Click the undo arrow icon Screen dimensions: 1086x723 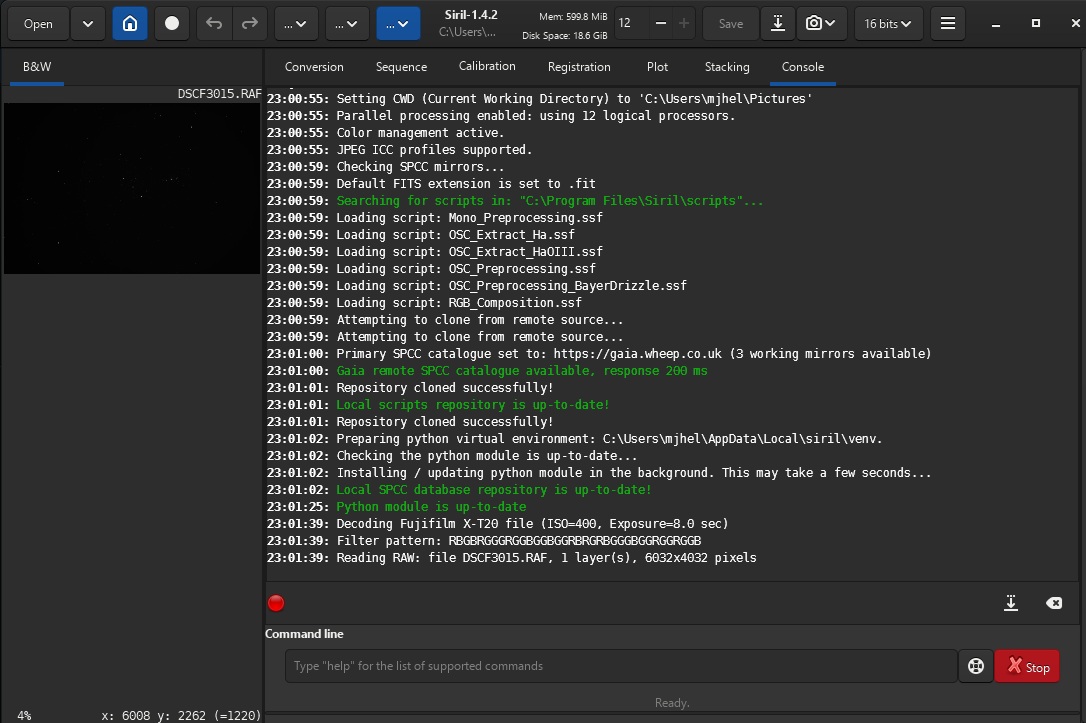click(212, 24)
